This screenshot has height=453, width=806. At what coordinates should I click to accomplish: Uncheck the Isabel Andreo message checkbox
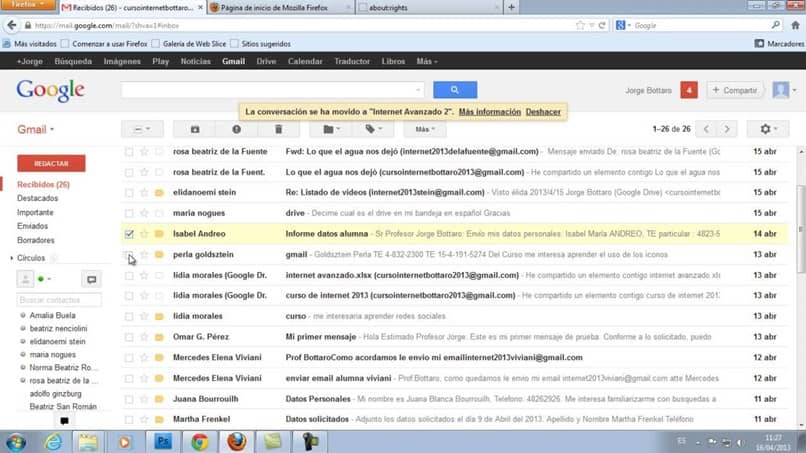click(x=129, y=234)
